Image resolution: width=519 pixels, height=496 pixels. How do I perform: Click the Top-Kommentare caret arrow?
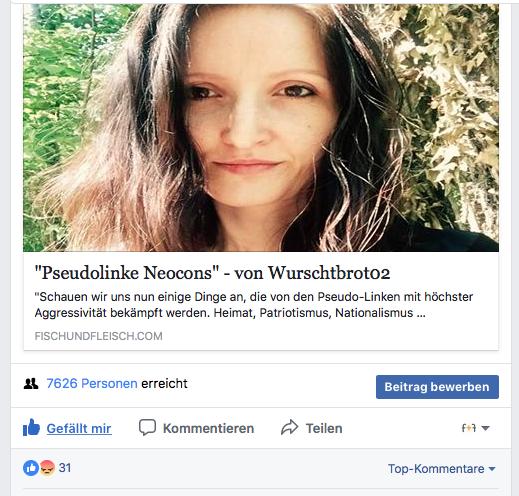point(492,469)
